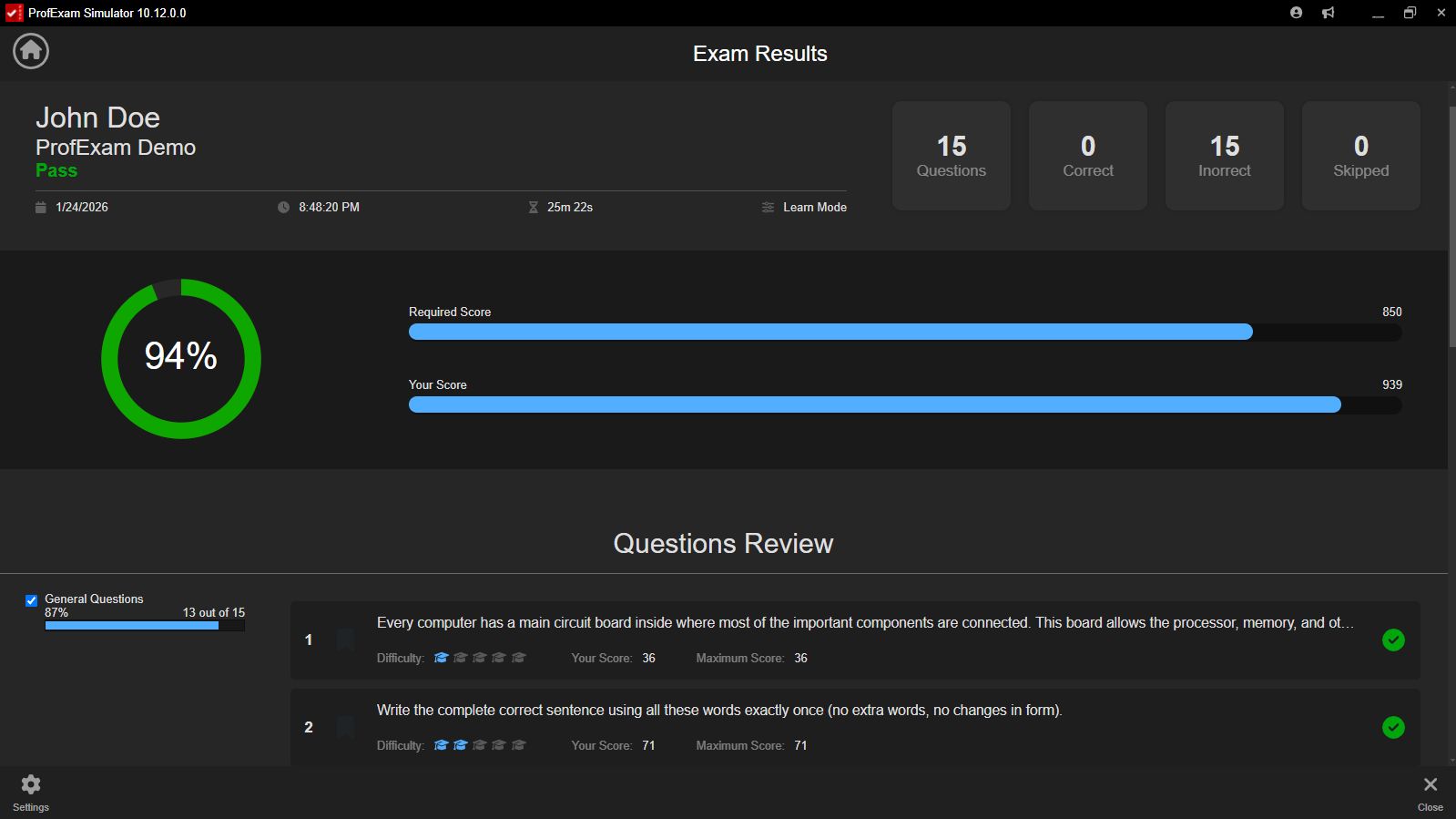The image size is (1456, 819).
Task: Click the General Questions 87% progress bar
Action: (145, 626)
